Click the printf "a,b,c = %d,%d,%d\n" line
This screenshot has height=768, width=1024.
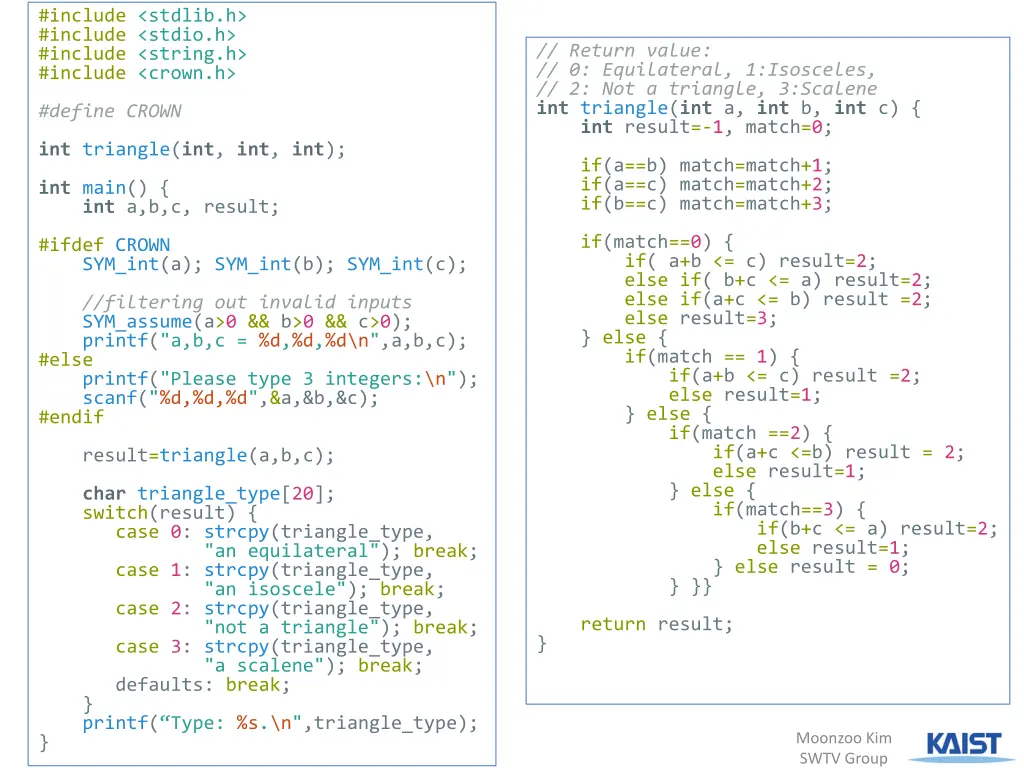coord(274,341)
